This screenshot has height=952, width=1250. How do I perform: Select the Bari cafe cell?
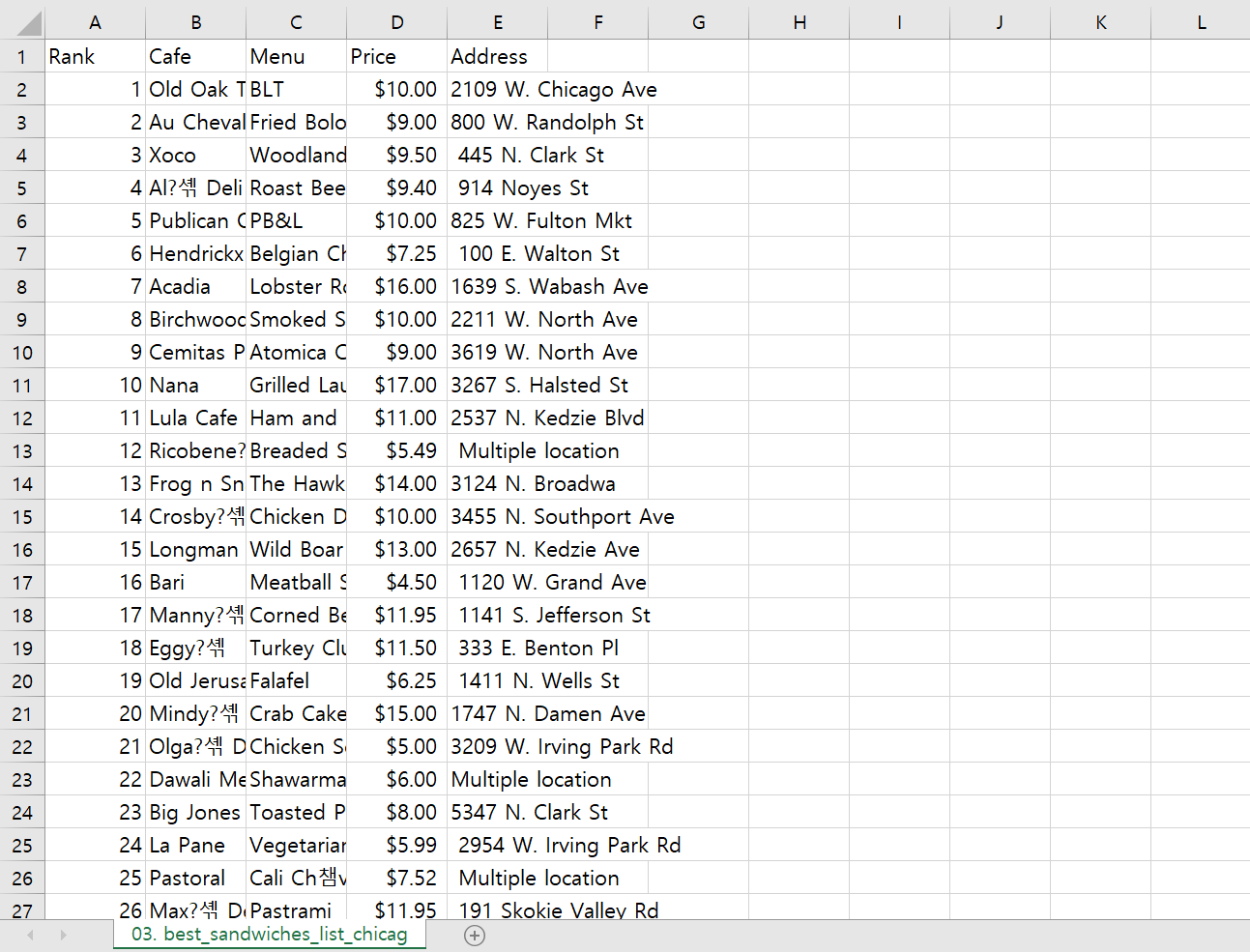point(195,582)
